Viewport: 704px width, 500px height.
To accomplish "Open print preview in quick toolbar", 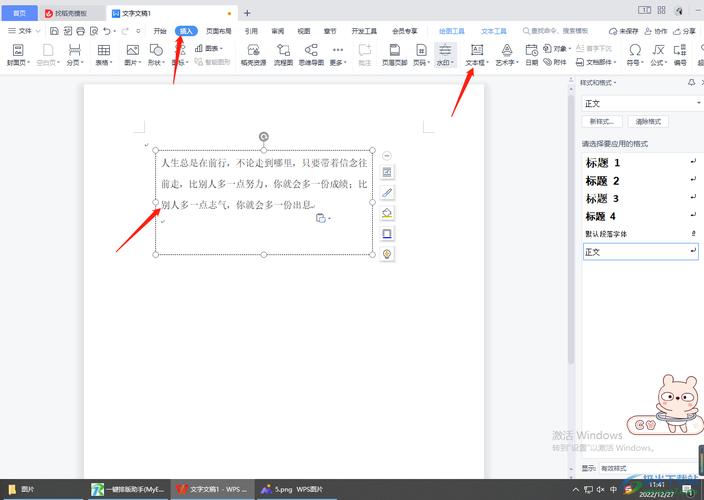I will point(94,31).
